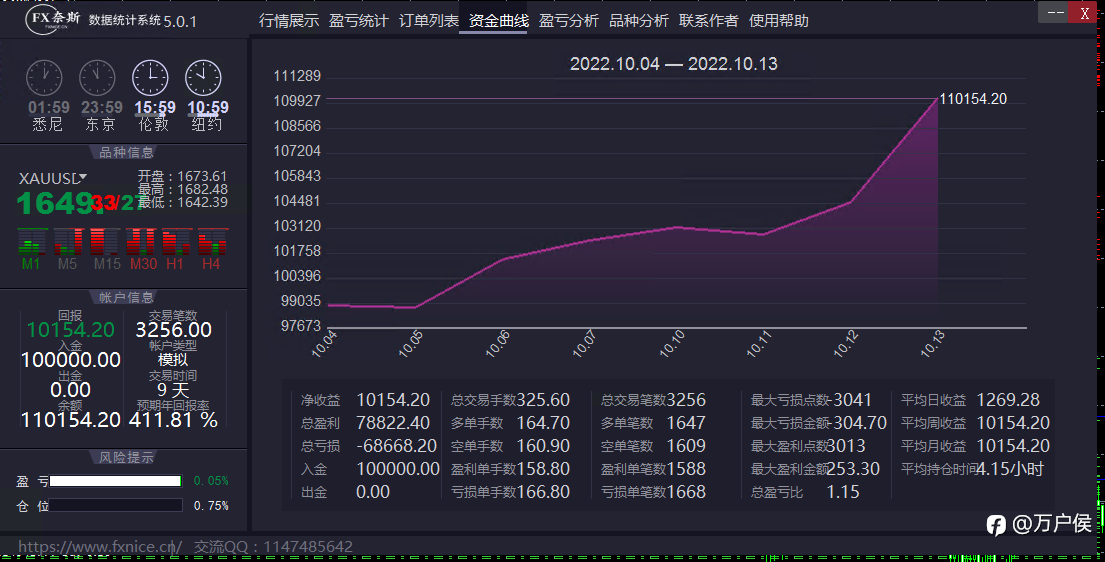Viewport: 1105px width, 562px height.
Task: Click the Sydney (悉尼) clock icon
Action: [x=44, y=78]
